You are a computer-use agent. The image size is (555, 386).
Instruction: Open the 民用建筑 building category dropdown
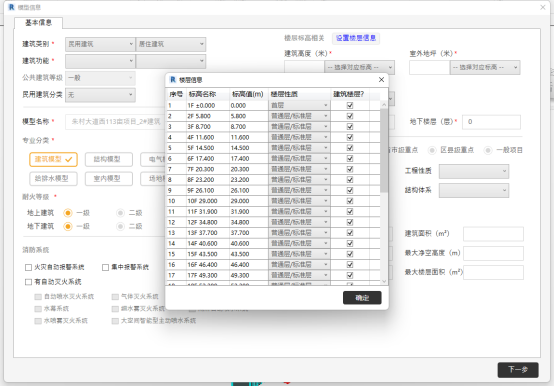coord(100,44)
